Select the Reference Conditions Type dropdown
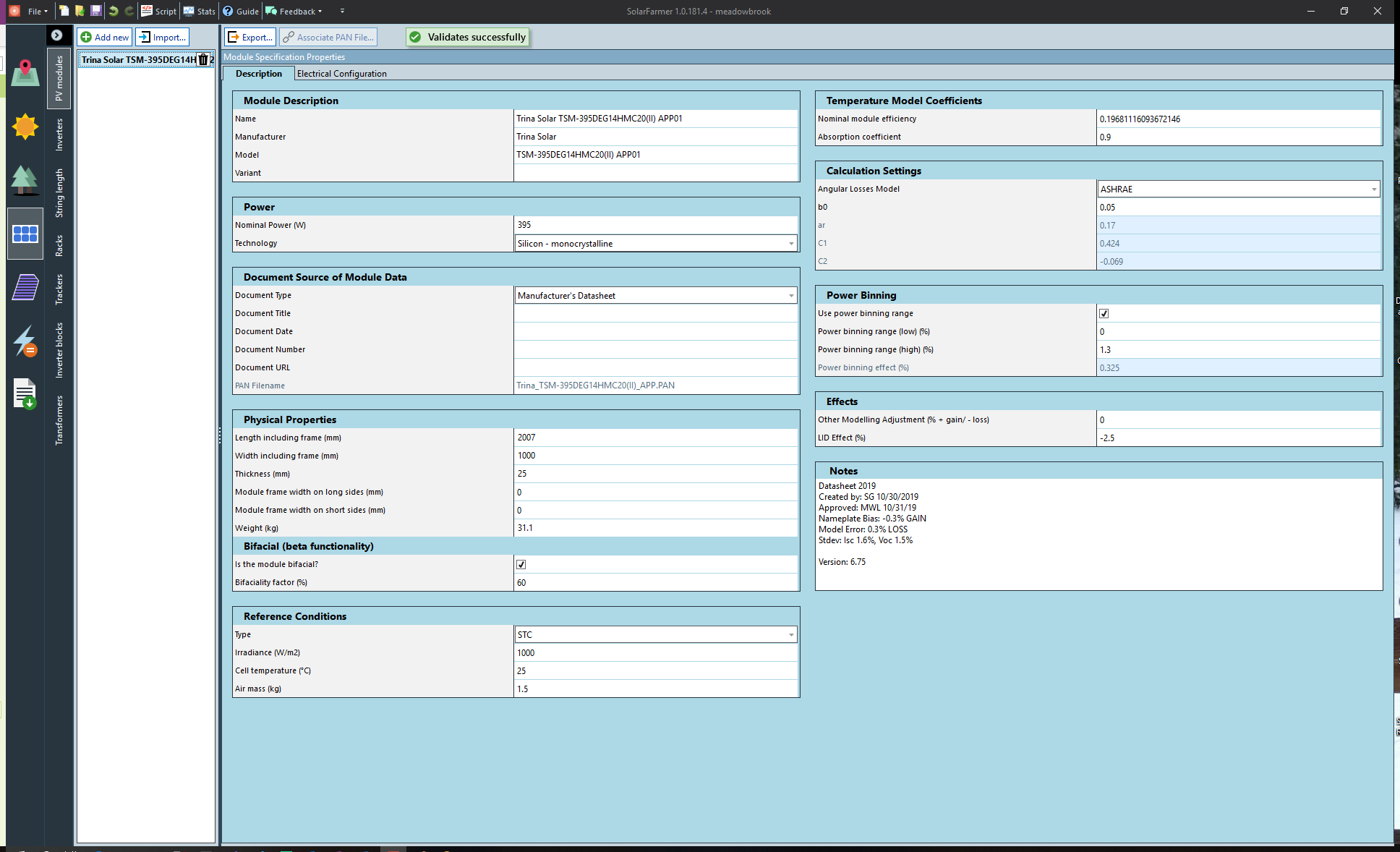 click(x=655, y=634)
